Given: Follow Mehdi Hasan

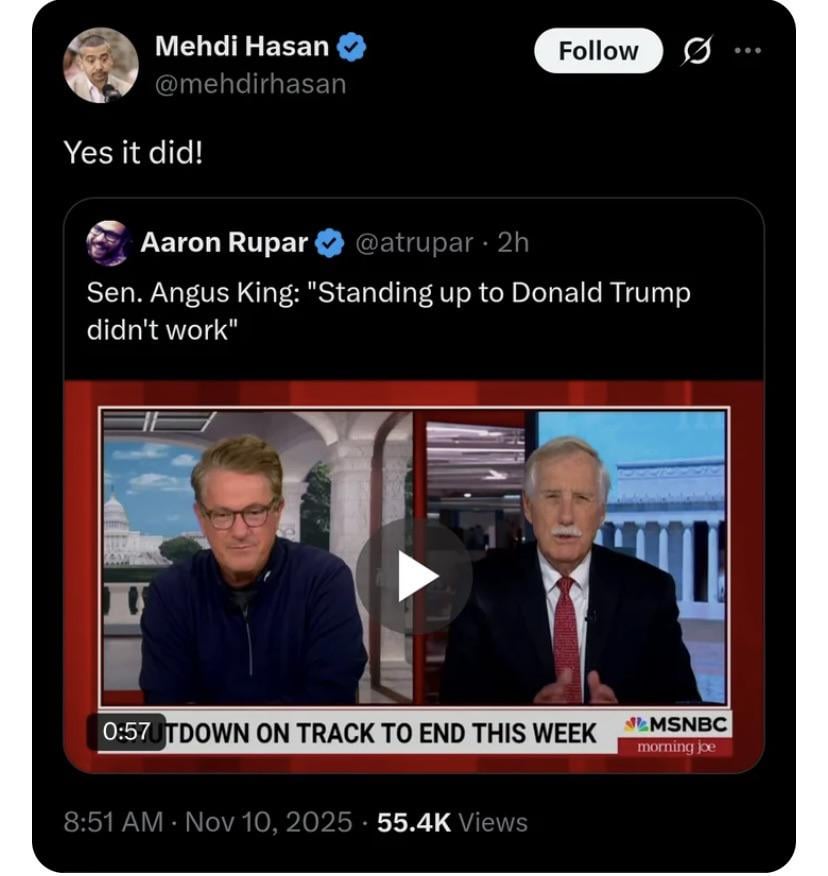Looking at the screenshot, I should point(598,51).
